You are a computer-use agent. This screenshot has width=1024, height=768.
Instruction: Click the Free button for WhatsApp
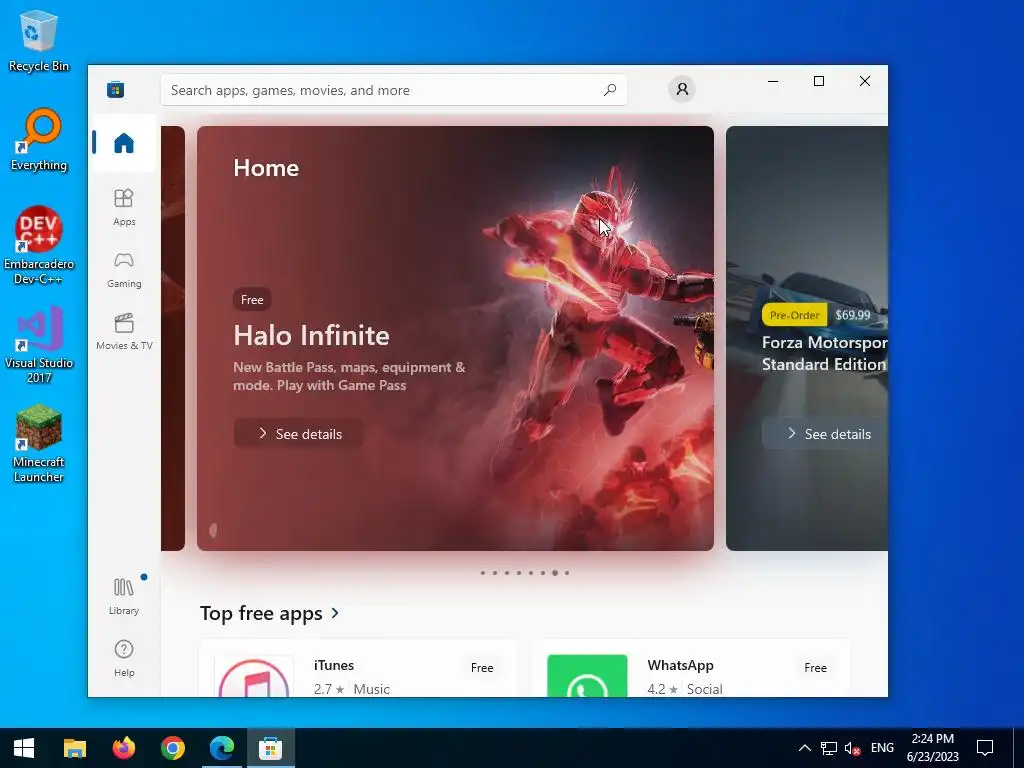[815, 667]
